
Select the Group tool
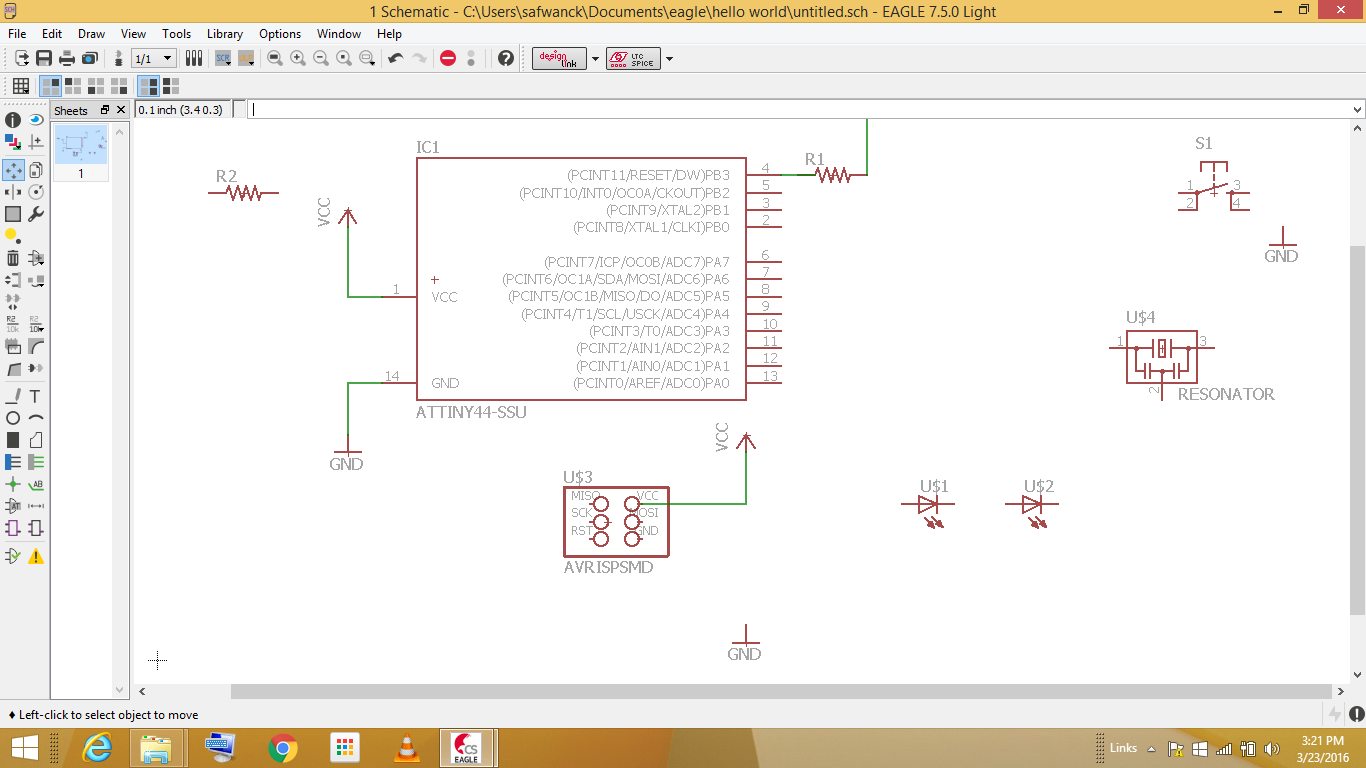point(13,214)
